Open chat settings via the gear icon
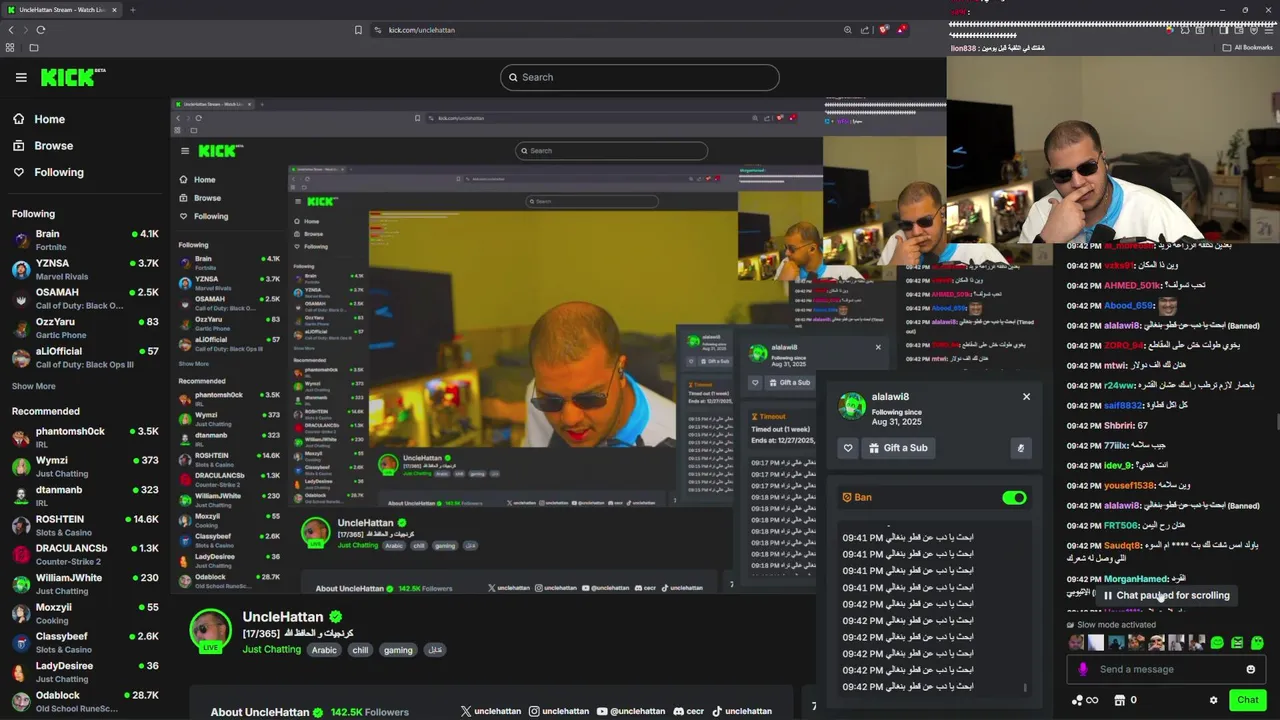This screenshot has height=720, width=1280. click(1214, 700)
